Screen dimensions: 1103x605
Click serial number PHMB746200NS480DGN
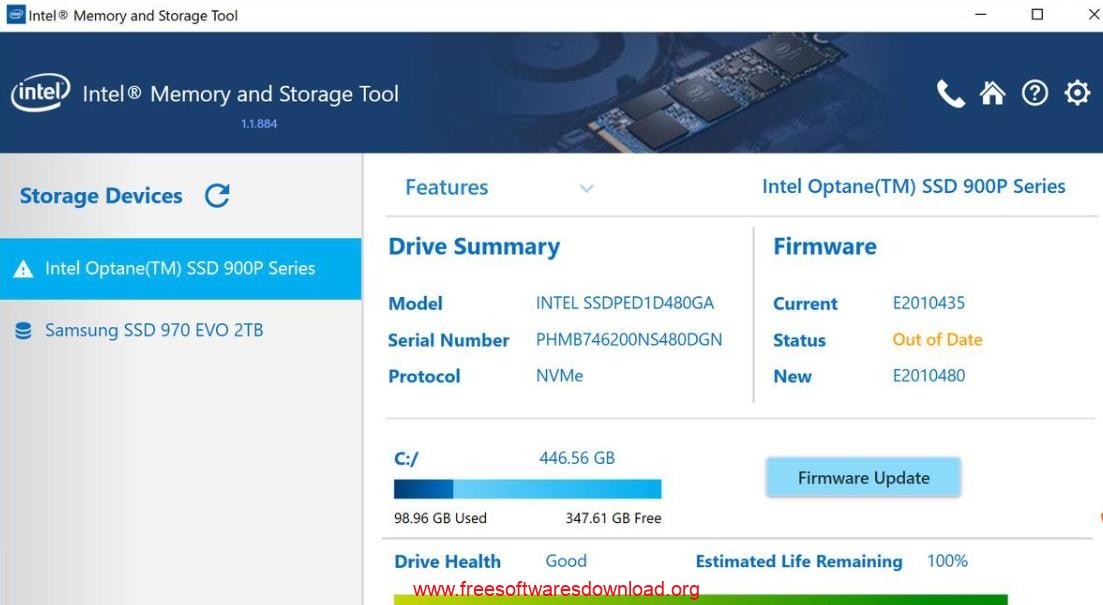(629, 340)
